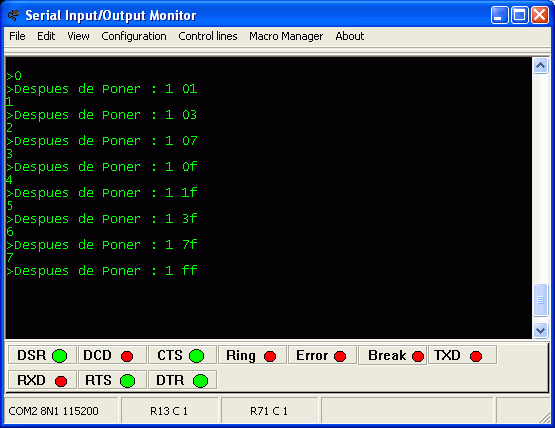Click the DCD red indicator light
Image resolution: width=555 pixels, height=428 pixels.
click(127, 356)
